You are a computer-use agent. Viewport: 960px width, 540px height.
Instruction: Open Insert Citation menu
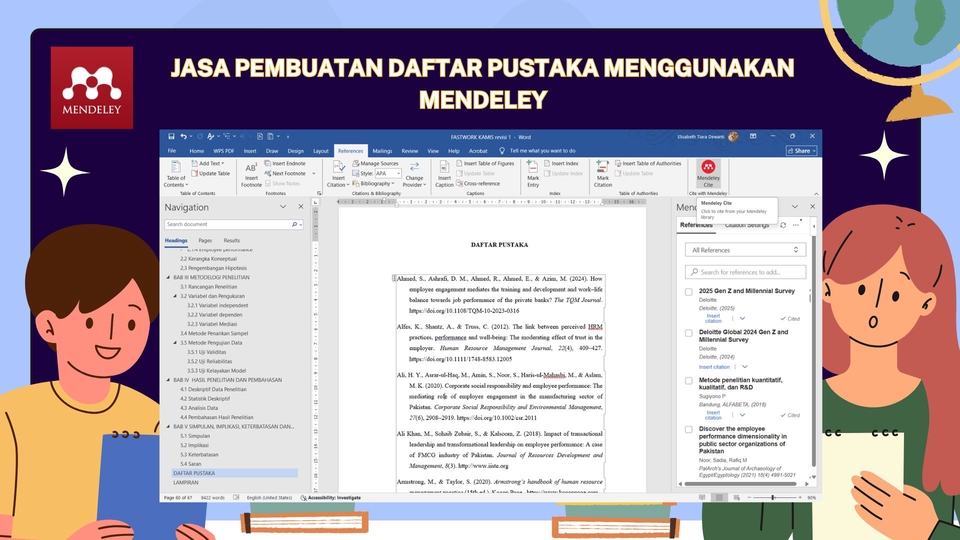(x=338, y=174)
